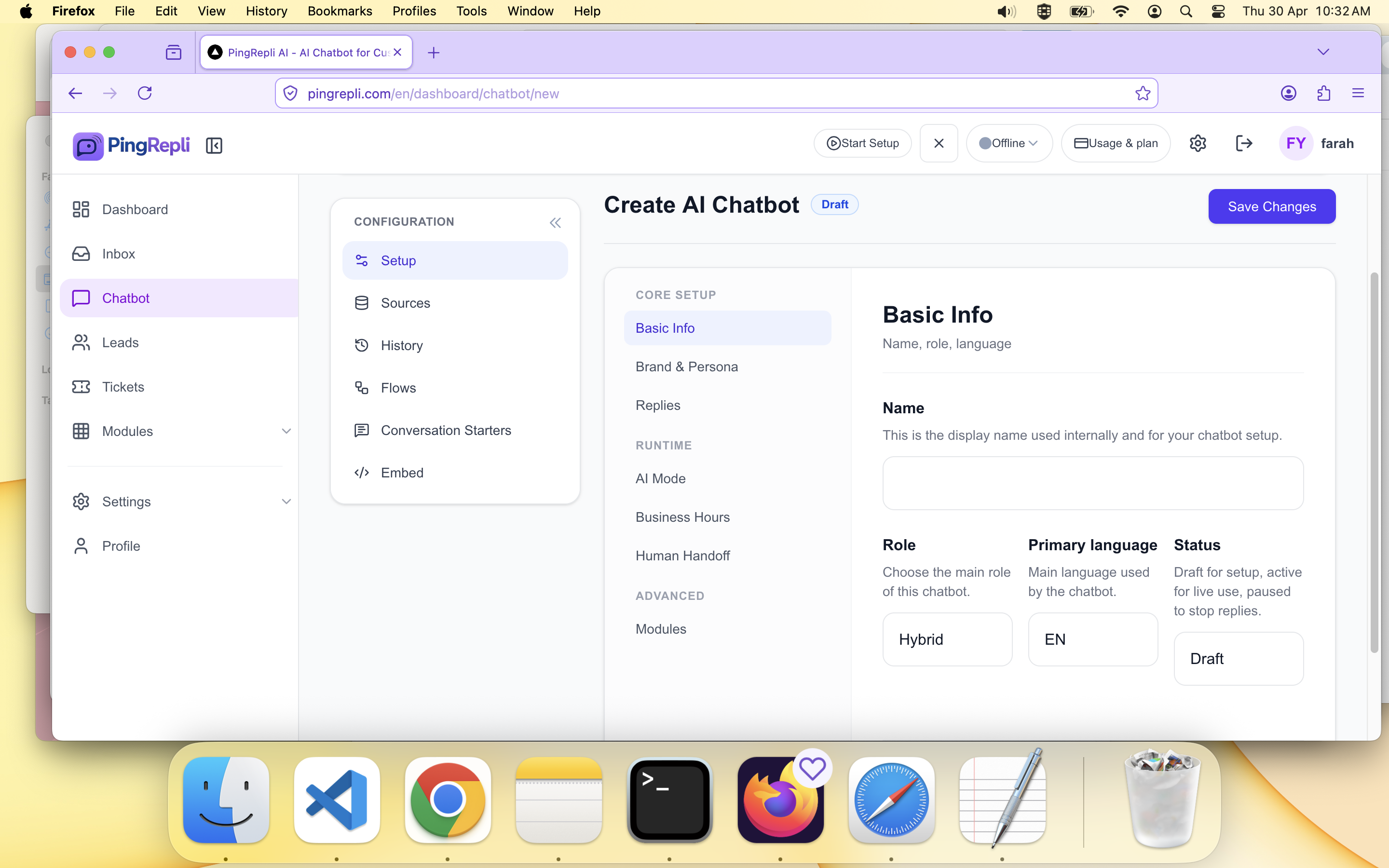Go forward in Firefox
The image size is (1389, 868).
pyautogui.click(x=109, y=94)
